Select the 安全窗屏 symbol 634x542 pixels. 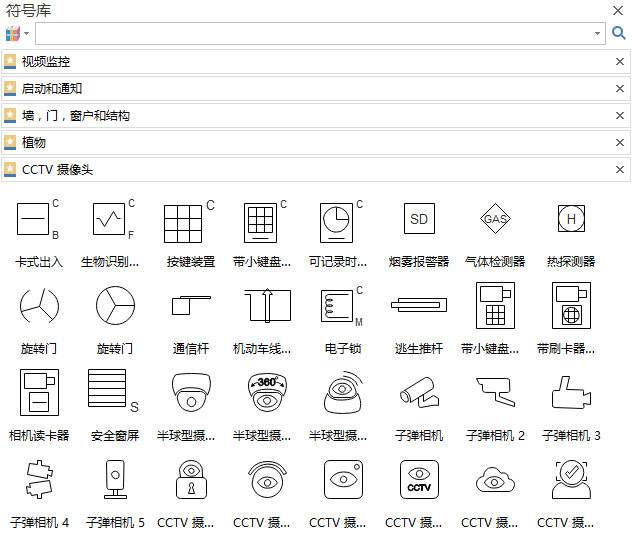(113, 390)
